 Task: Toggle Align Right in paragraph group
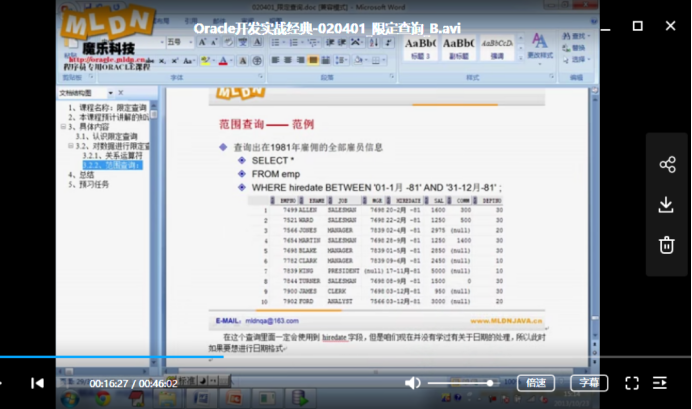pos(301,60)
